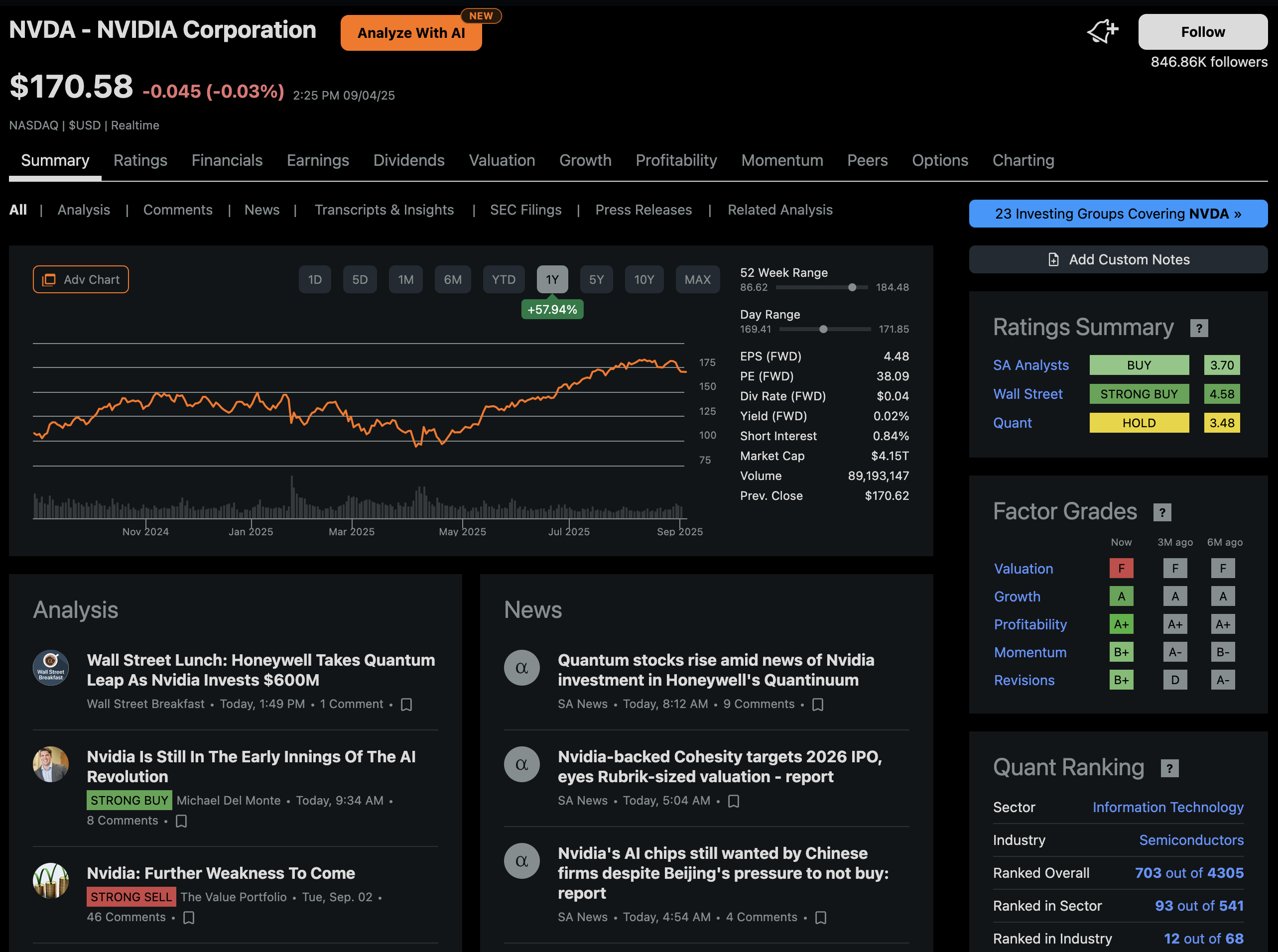Click the Quant Ranking help question mark
The image size is (1278, 952).
coord(1168,768)
